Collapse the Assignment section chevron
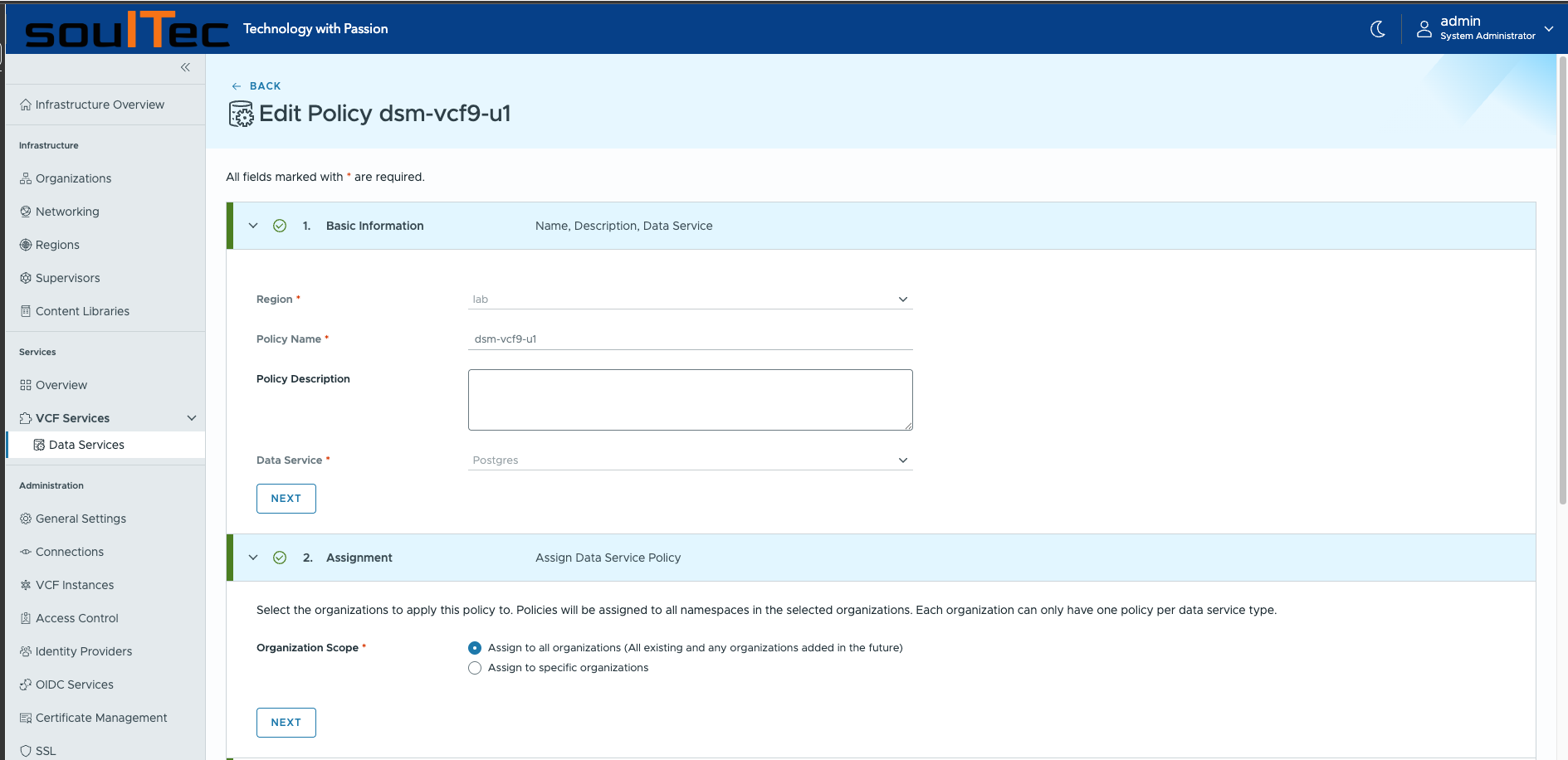The width and height of the screenshot is (1568, 760). [253, 557]
